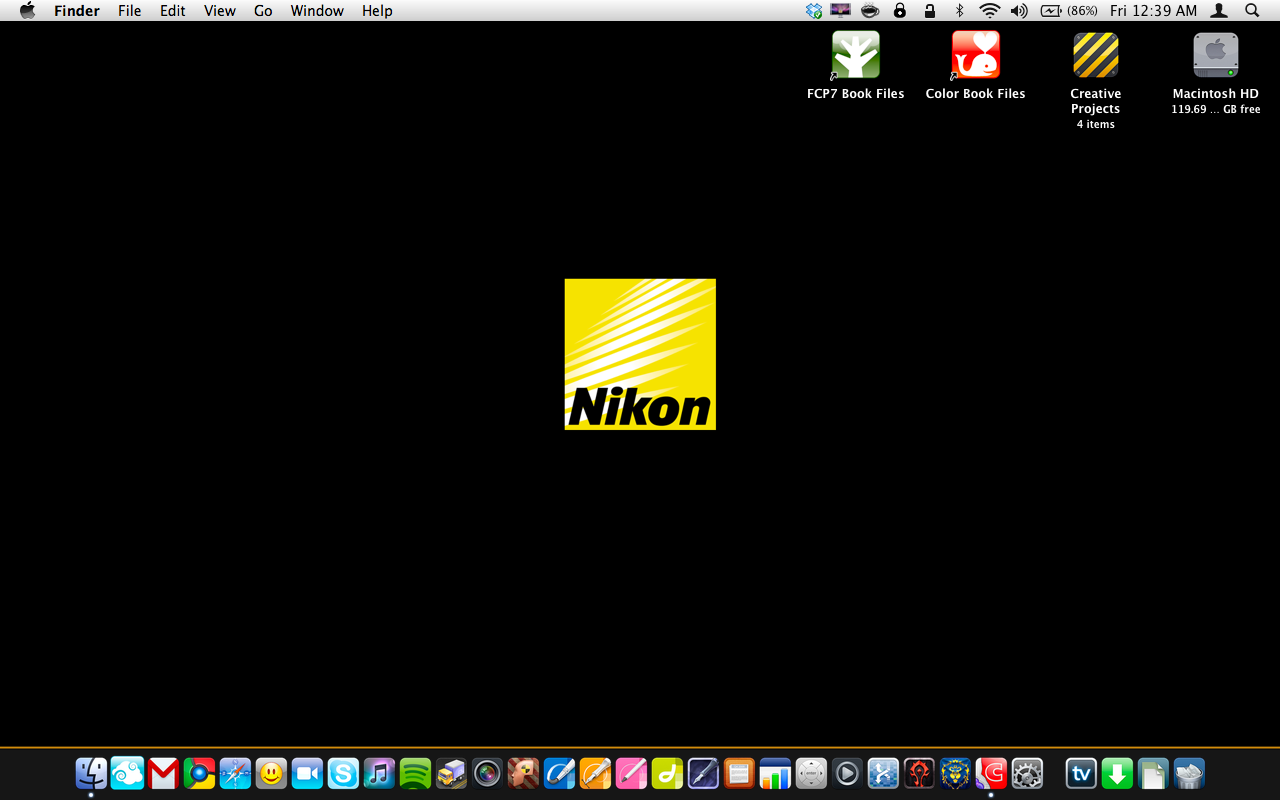This screenshot has height=800, width=1280.
Task: Open the battery status 86% menu
Action: (1069, 10)
